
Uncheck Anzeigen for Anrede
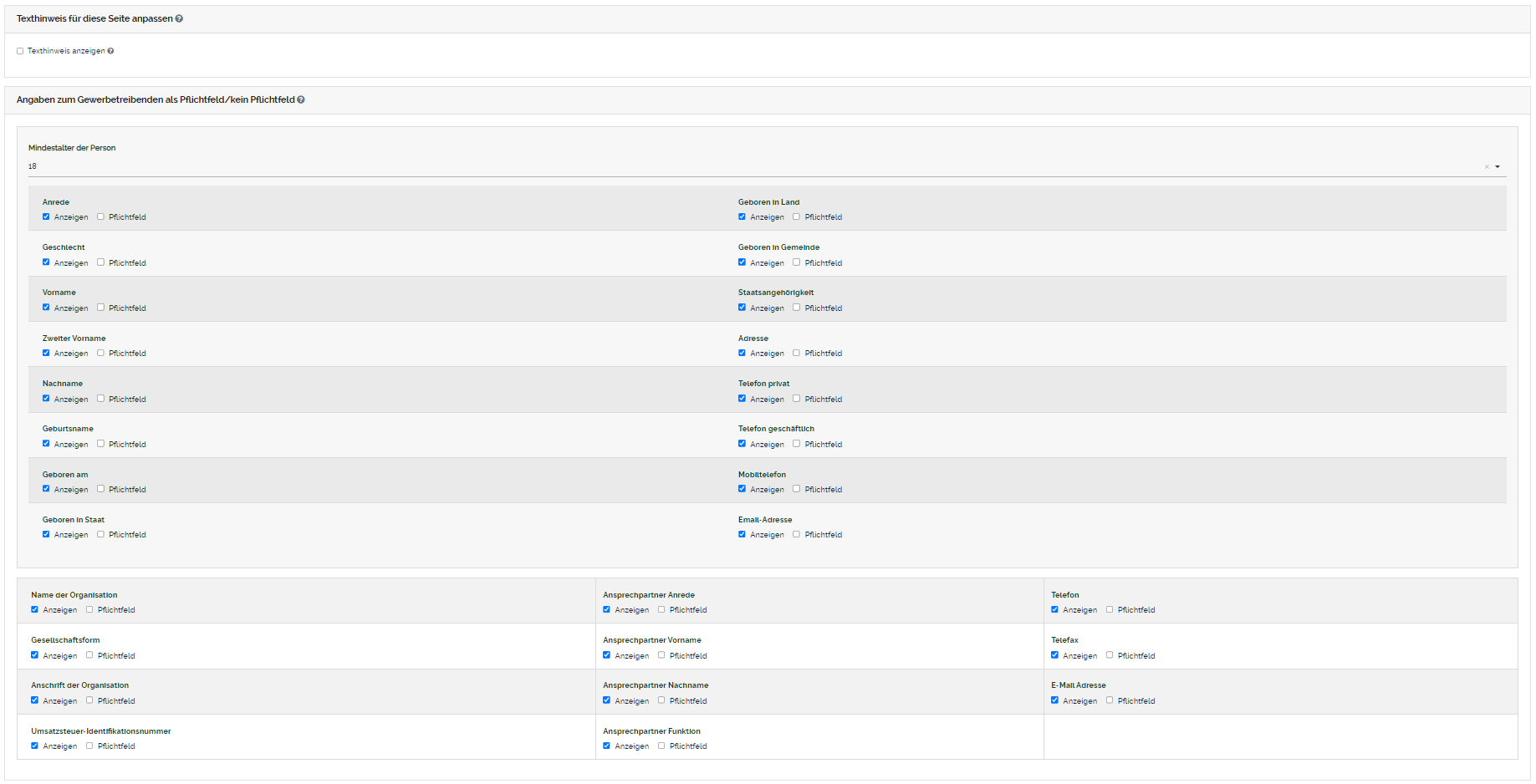(46, 216)
